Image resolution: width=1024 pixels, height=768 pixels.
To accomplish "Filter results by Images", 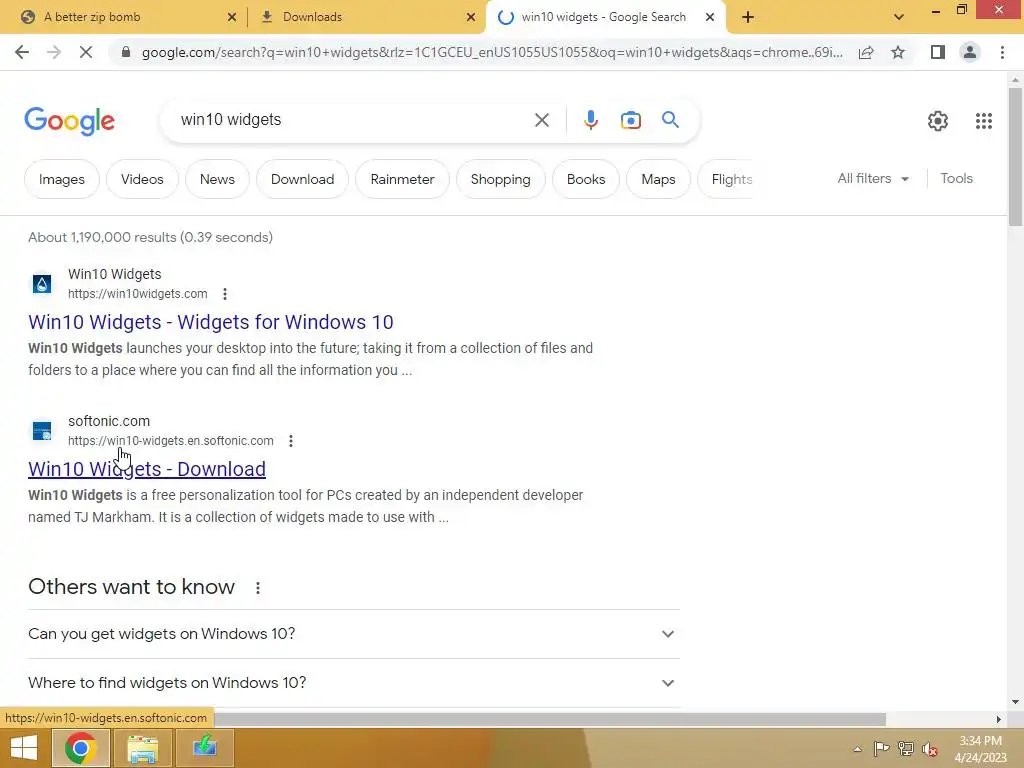I will pyautogui.click(x=62, y=179).
